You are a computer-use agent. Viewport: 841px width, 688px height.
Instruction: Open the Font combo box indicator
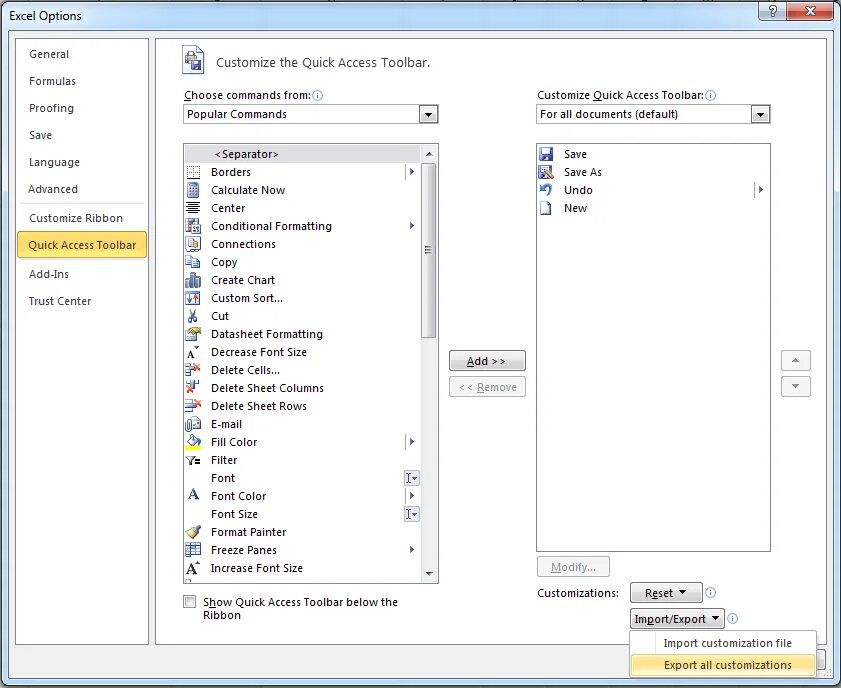[x=411, y=478]
